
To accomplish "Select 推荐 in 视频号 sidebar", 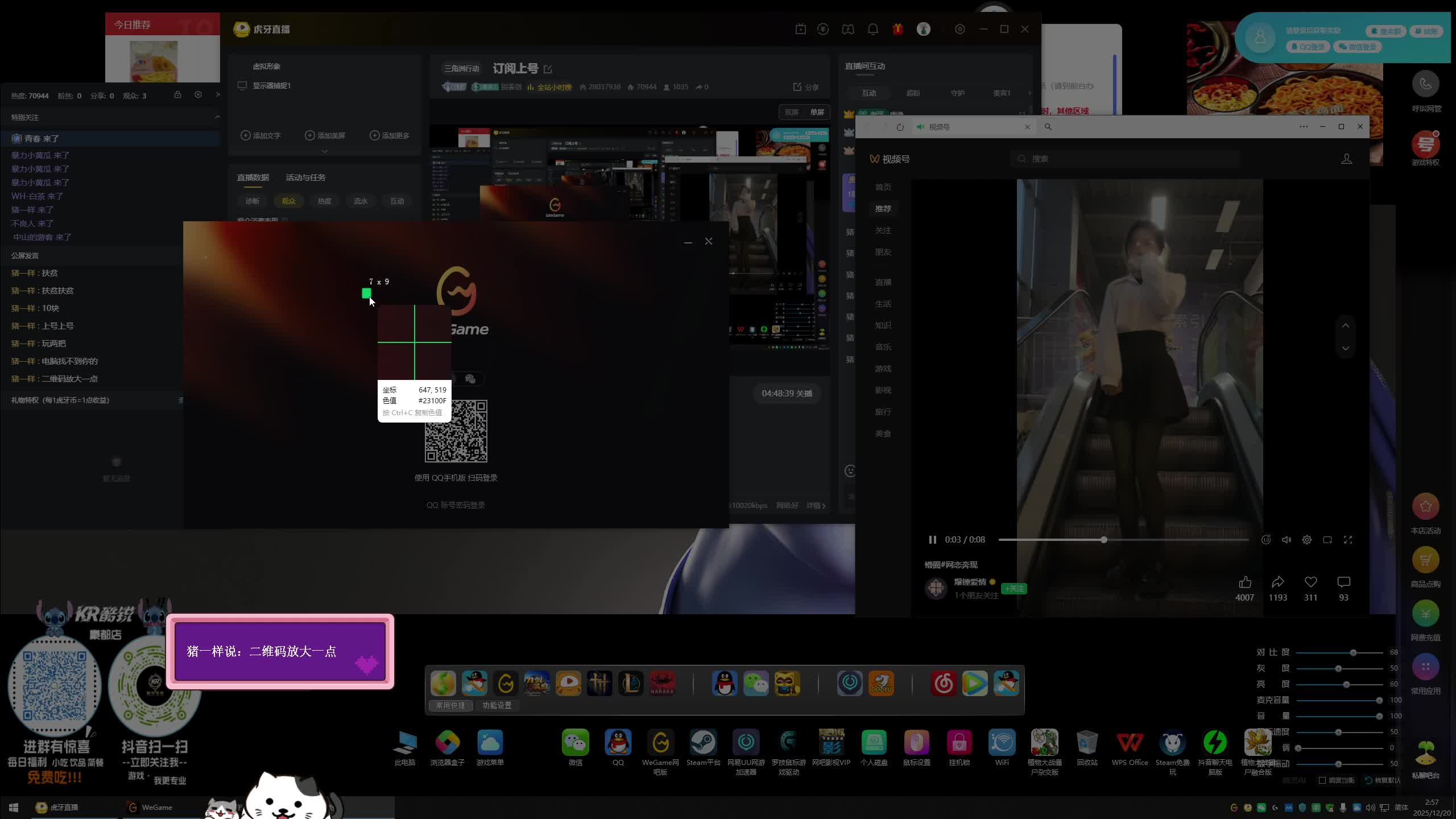I will (883, 209).
